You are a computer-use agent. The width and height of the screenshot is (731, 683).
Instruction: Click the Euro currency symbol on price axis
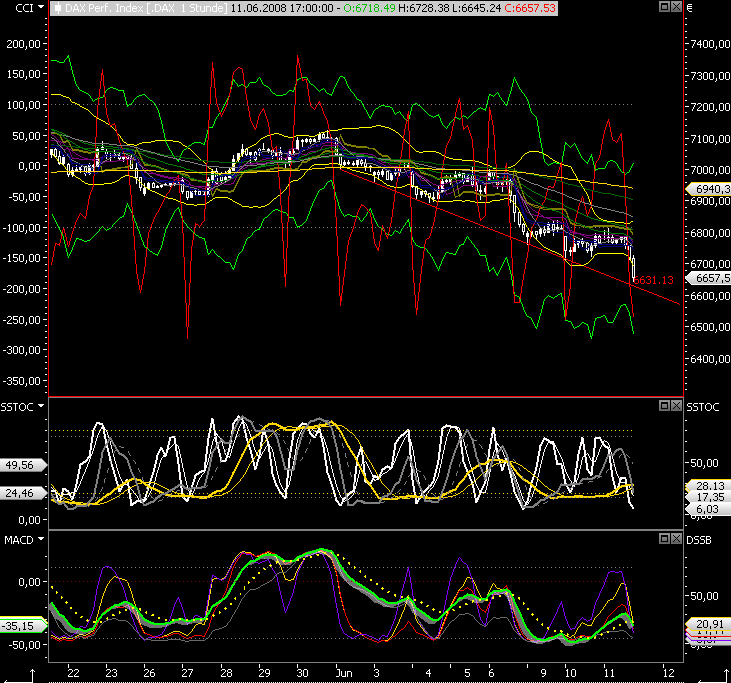690,7
